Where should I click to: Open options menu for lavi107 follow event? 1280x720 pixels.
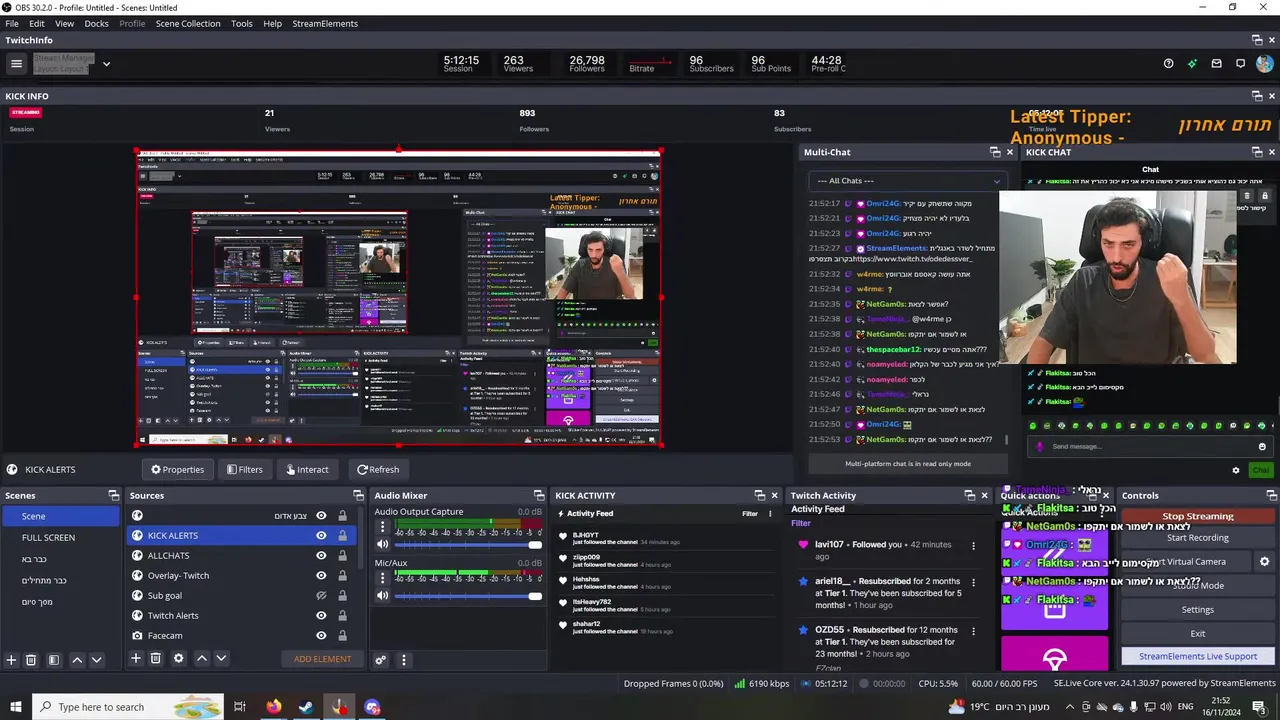click(973, 546)
